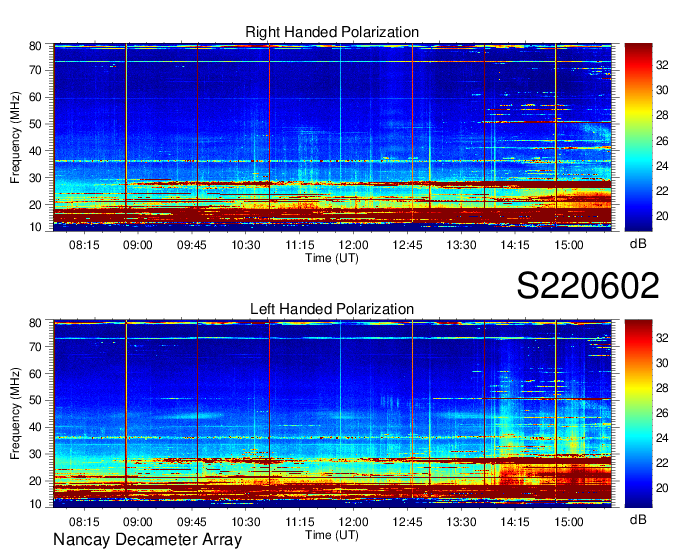This screenshot has width=680, height=552.
Task: Click the "Frequency (MHz)" label of the Left Handed plot
Action: (15, 414)
